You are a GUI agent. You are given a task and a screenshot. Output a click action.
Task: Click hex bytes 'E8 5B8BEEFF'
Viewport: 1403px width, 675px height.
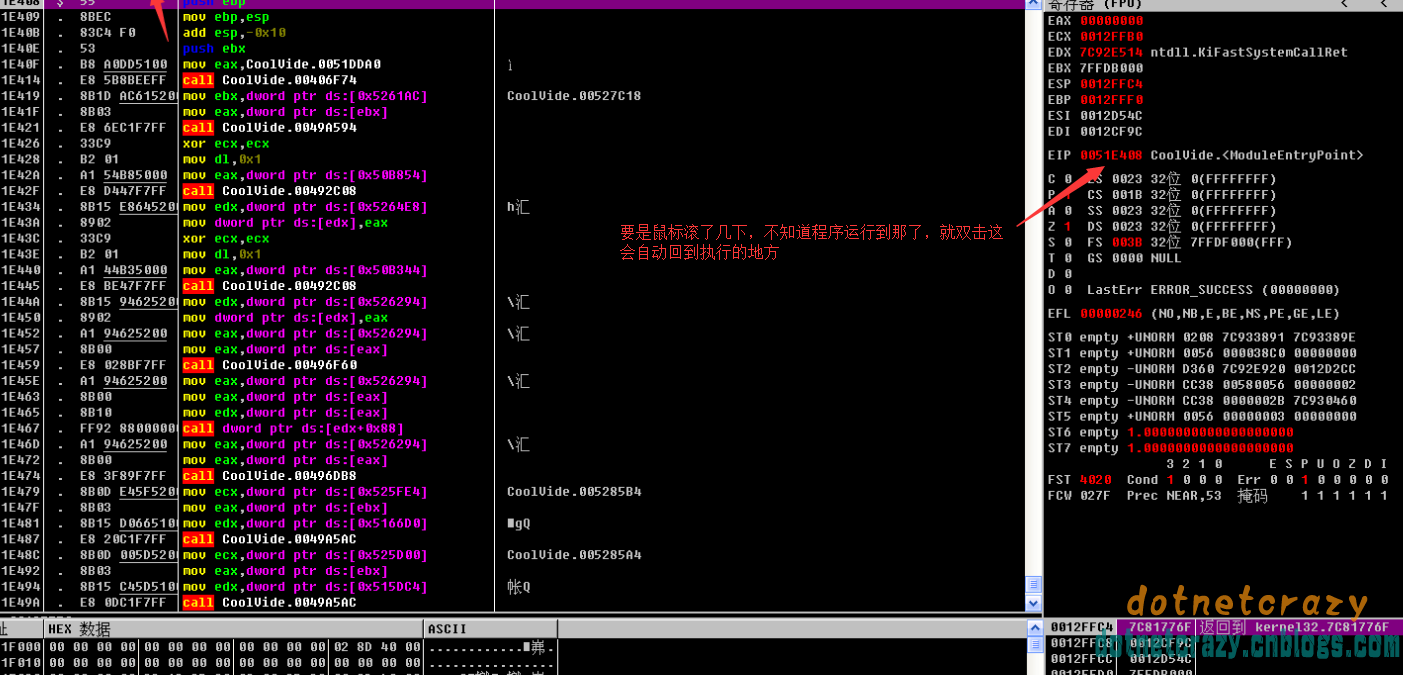click(x=123, y=80)
